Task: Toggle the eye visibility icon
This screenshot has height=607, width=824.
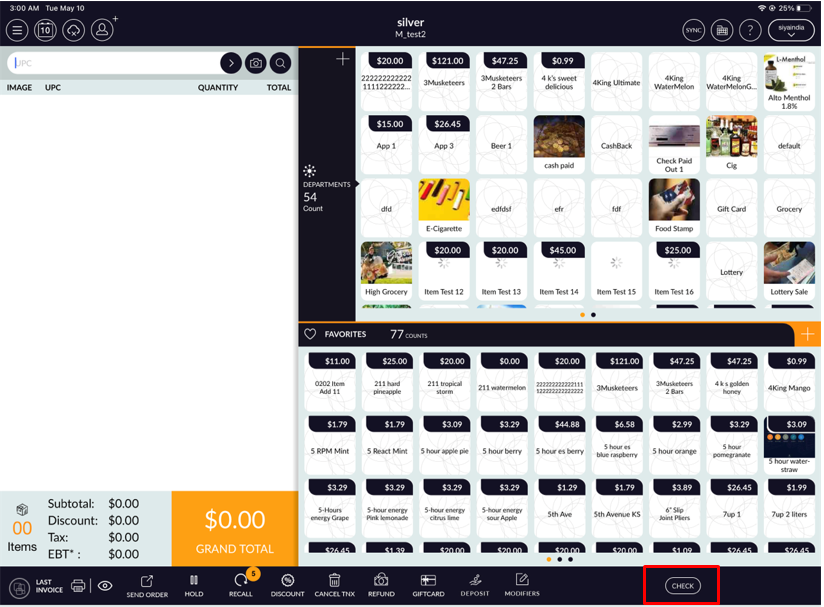Action: click(x=104, y=586)
